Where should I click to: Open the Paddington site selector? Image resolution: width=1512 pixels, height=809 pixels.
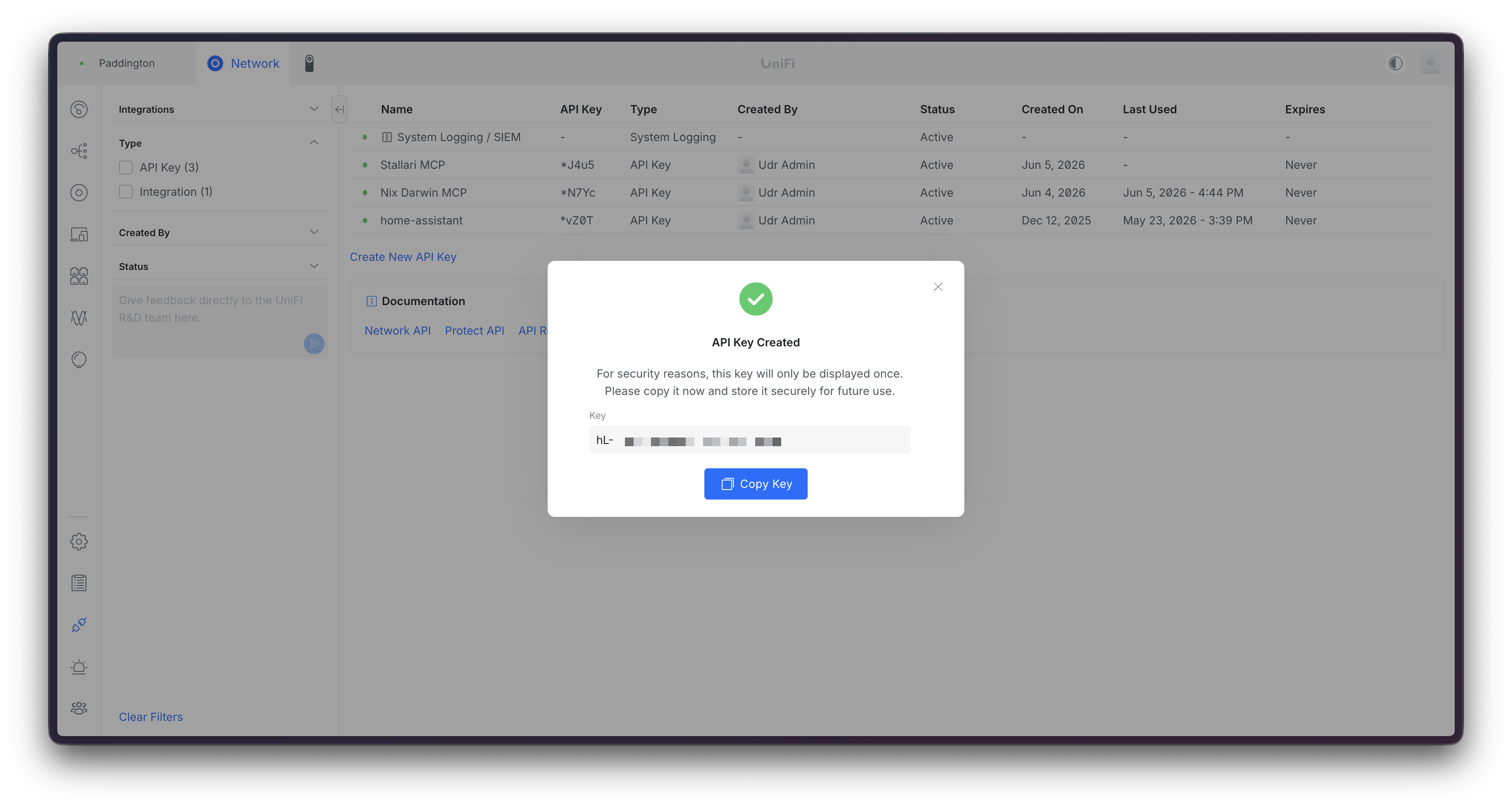tap(126, 63)
